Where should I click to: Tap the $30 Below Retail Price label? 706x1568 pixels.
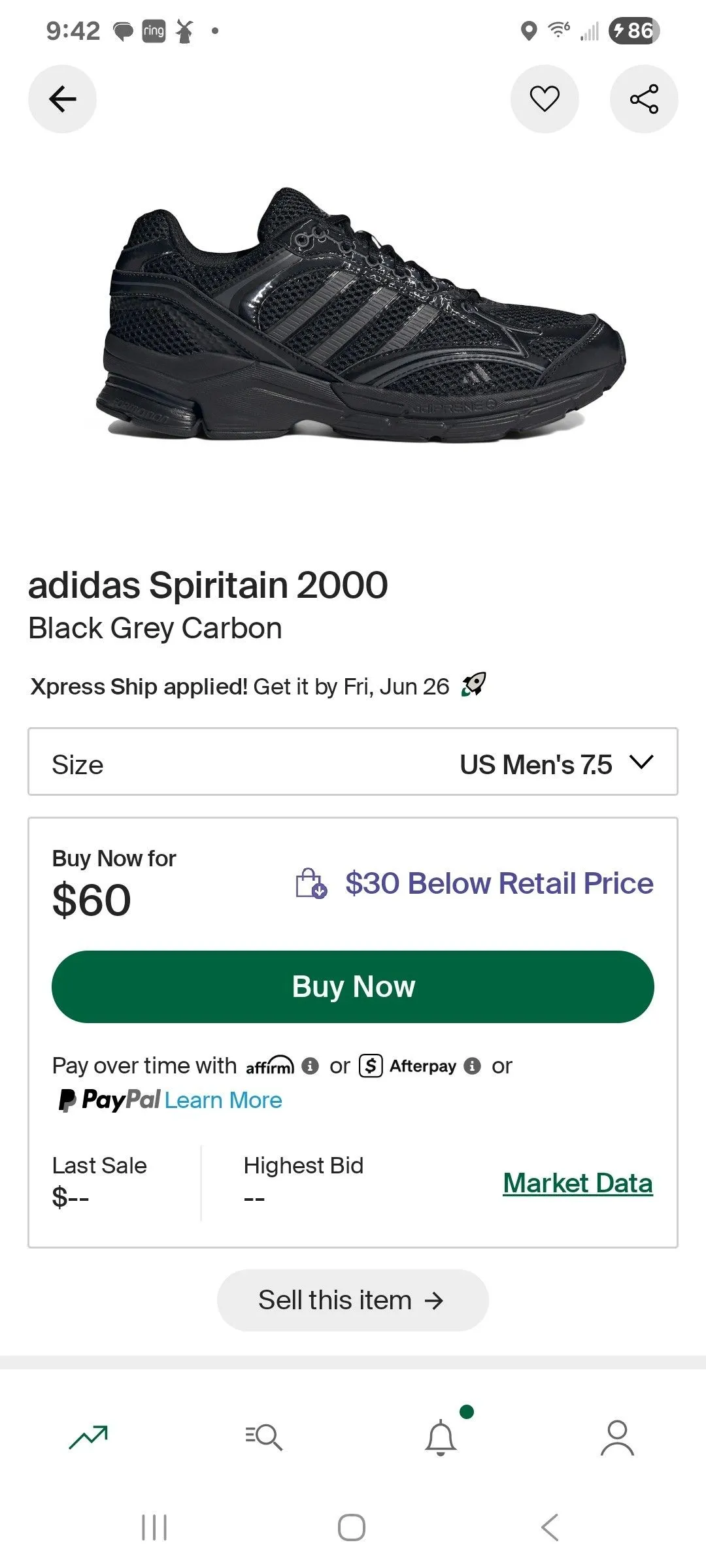tap(499, 883)
